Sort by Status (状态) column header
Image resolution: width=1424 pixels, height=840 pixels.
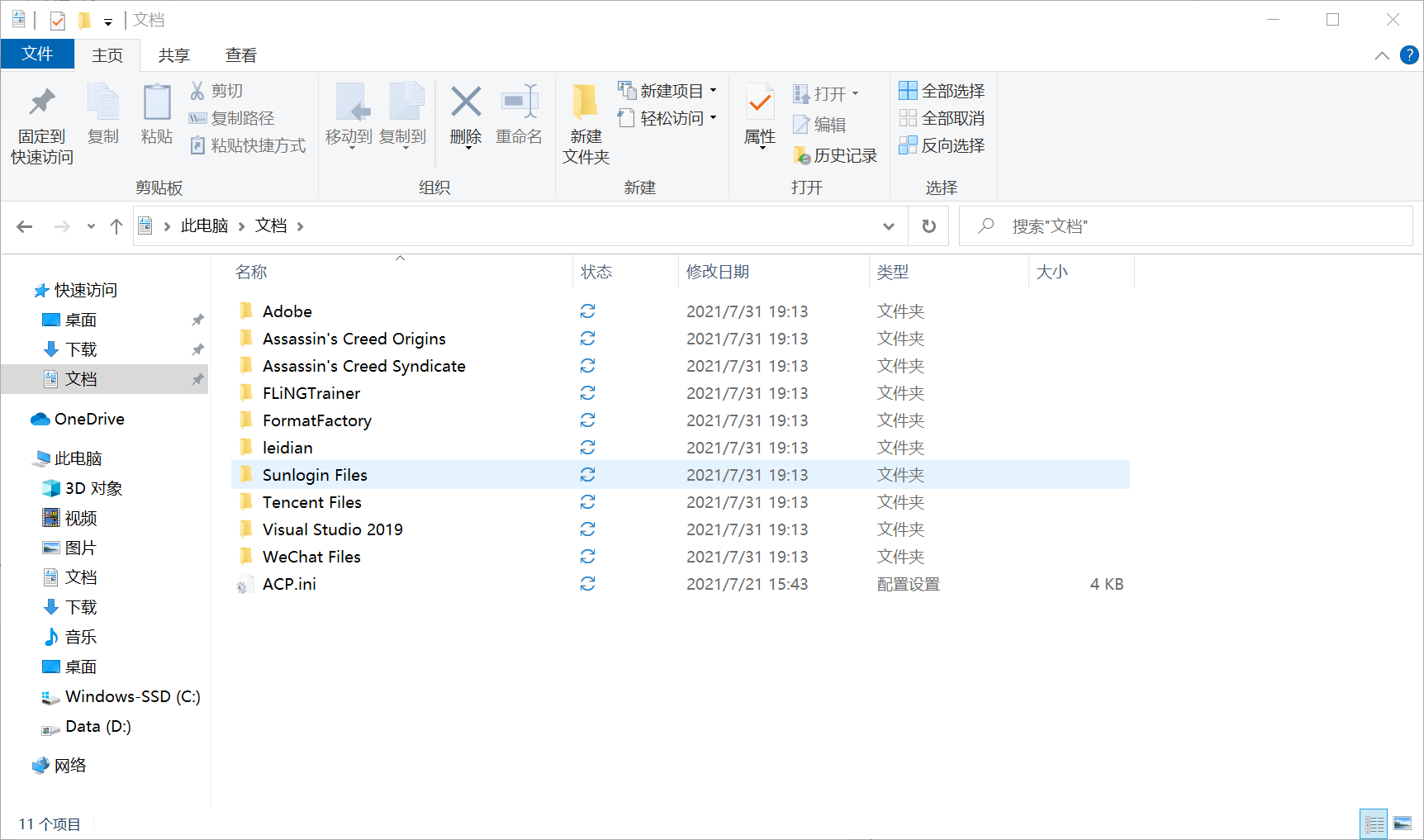pyautogui.click(x=596, y=272)
